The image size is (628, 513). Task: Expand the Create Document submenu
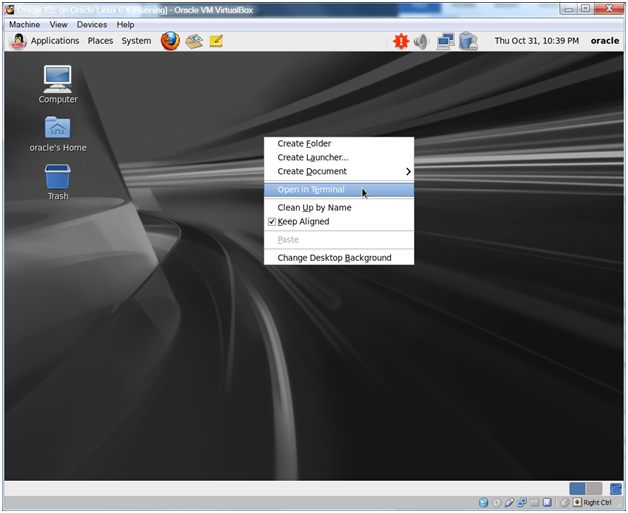[338, 171]
